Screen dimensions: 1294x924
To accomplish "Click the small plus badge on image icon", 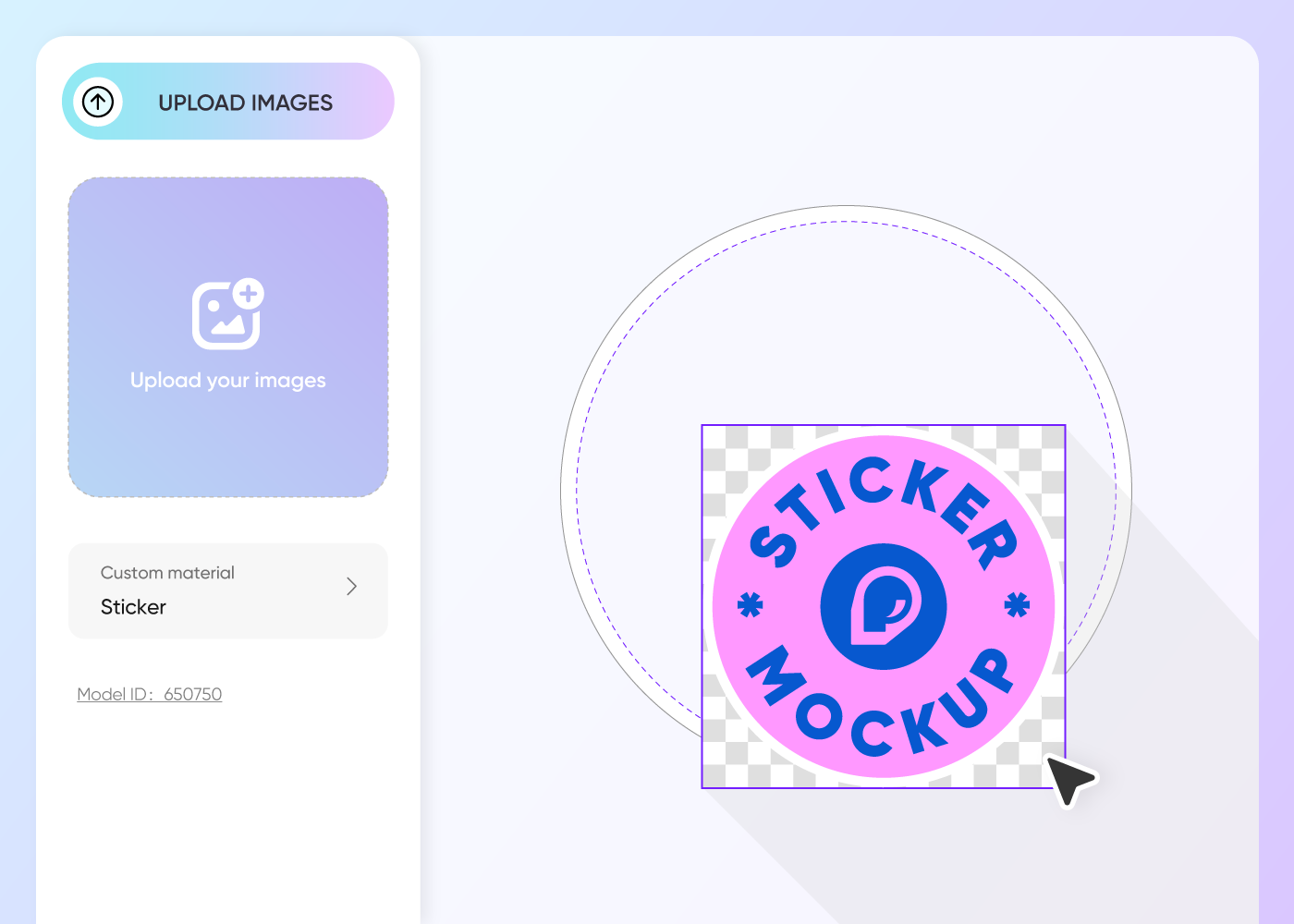I will [248, 294].
